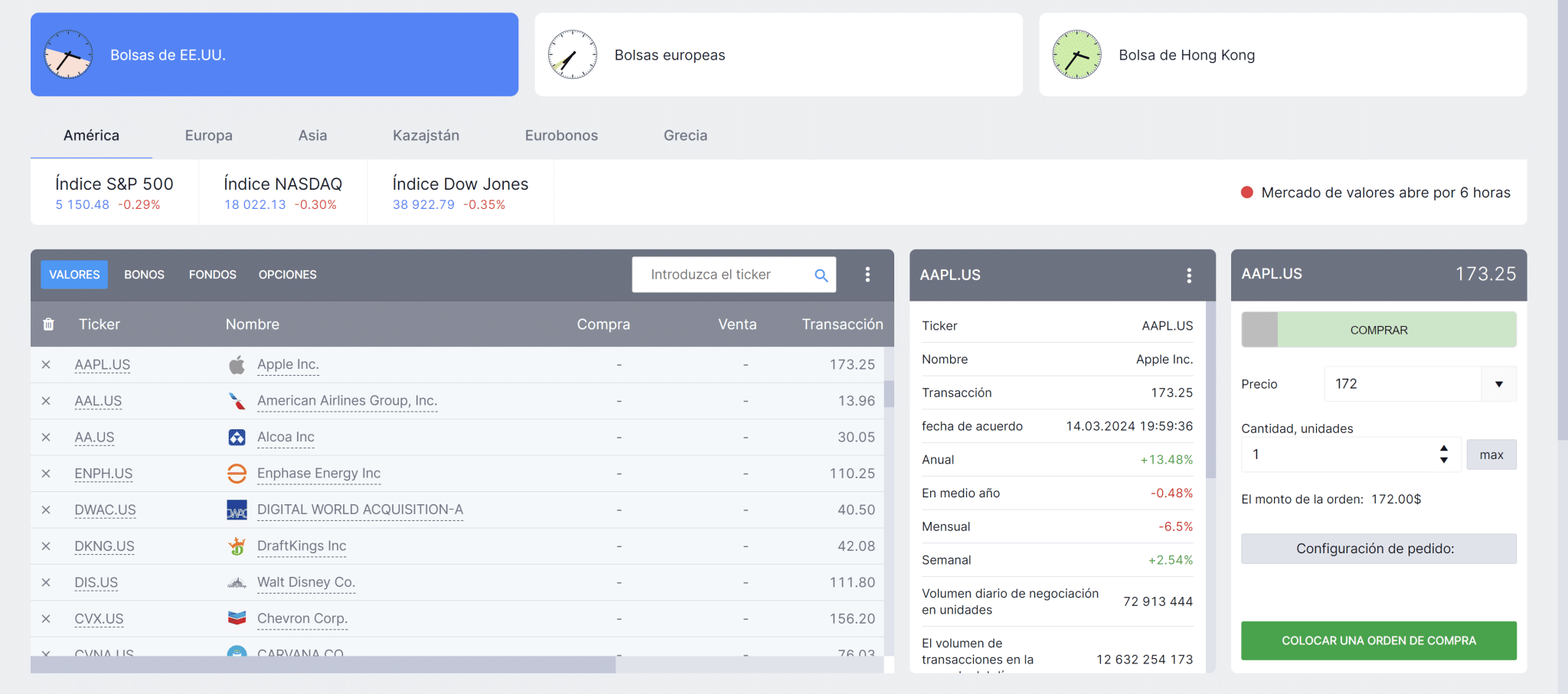This screenshot has width=1568, height=694.
Task: Click the clock icon for Bolsa de Hong Kong
Action: (1077, 54)
